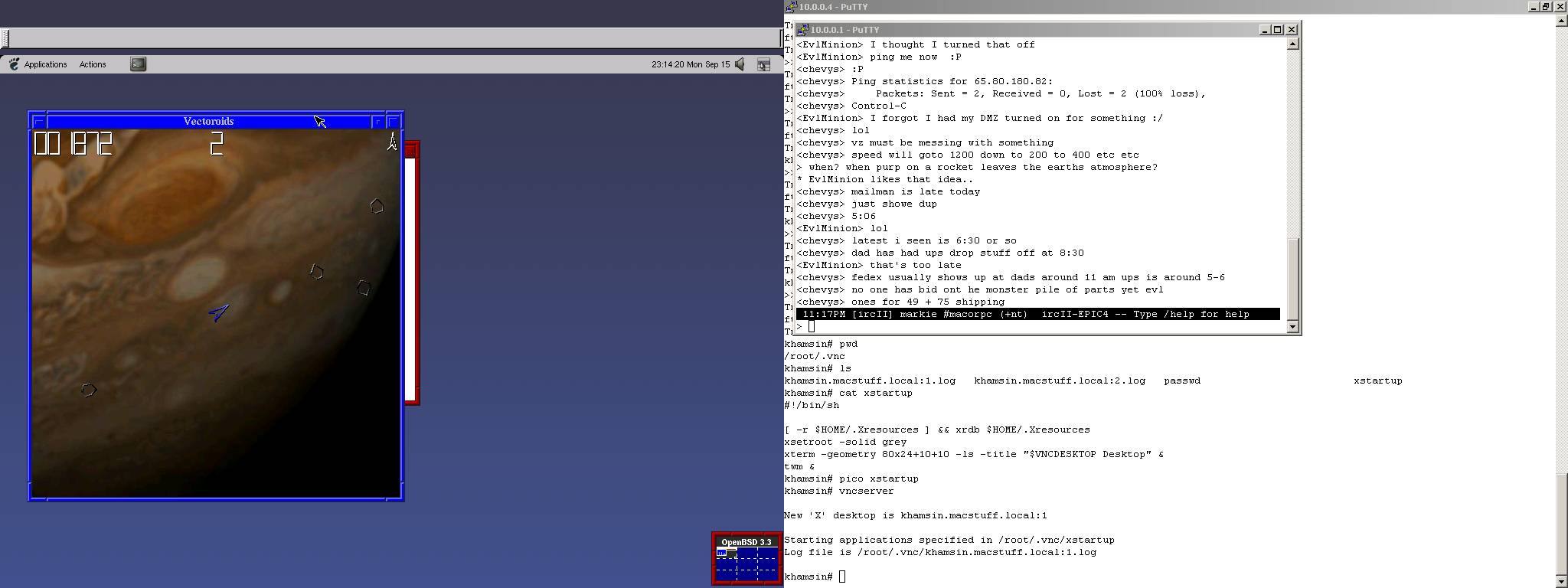Screen dimensions: 1568x588
Task: Click the 10.0.0.4 PuTTY scrollbar down arrow
Action: (x=1562, y=582)
